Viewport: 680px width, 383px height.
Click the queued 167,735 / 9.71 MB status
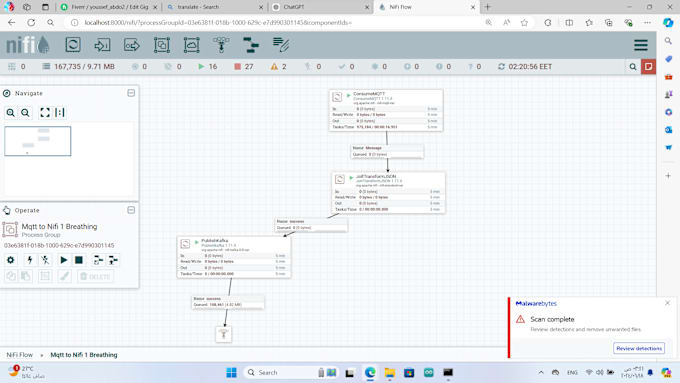(x=79, y=67)
